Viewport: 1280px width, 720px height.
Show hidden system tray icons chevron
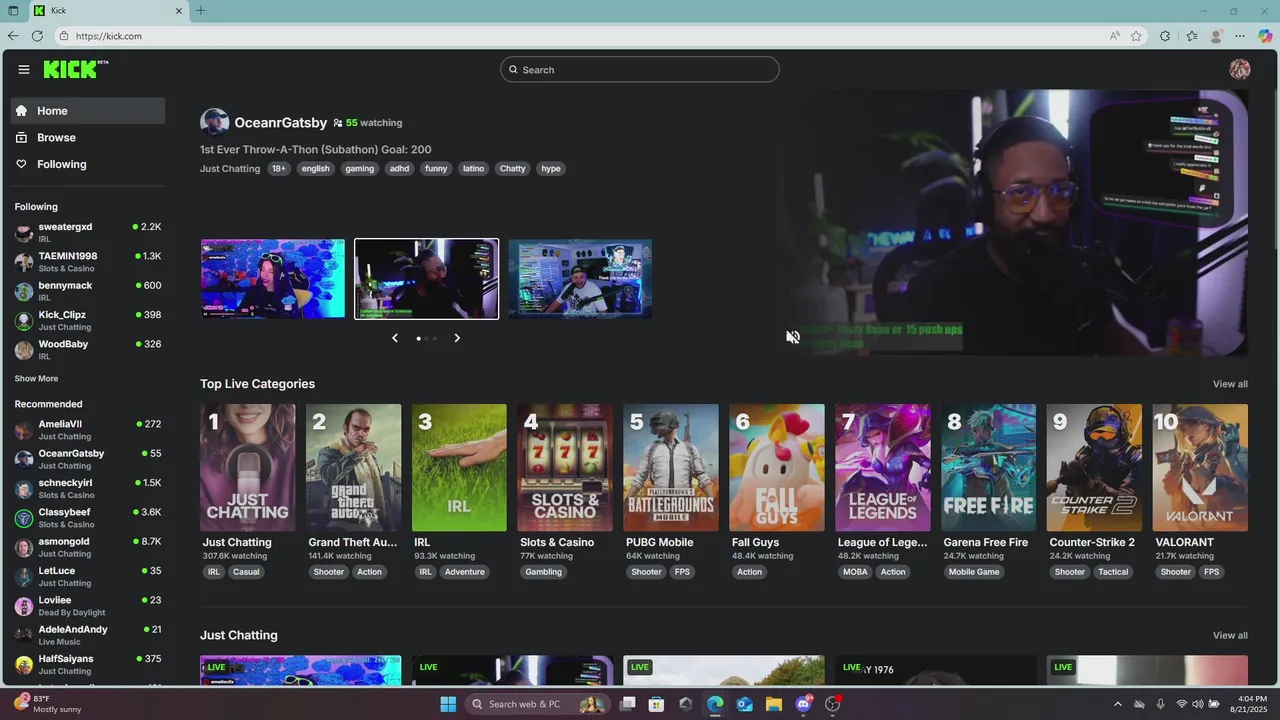[1118, 704]
